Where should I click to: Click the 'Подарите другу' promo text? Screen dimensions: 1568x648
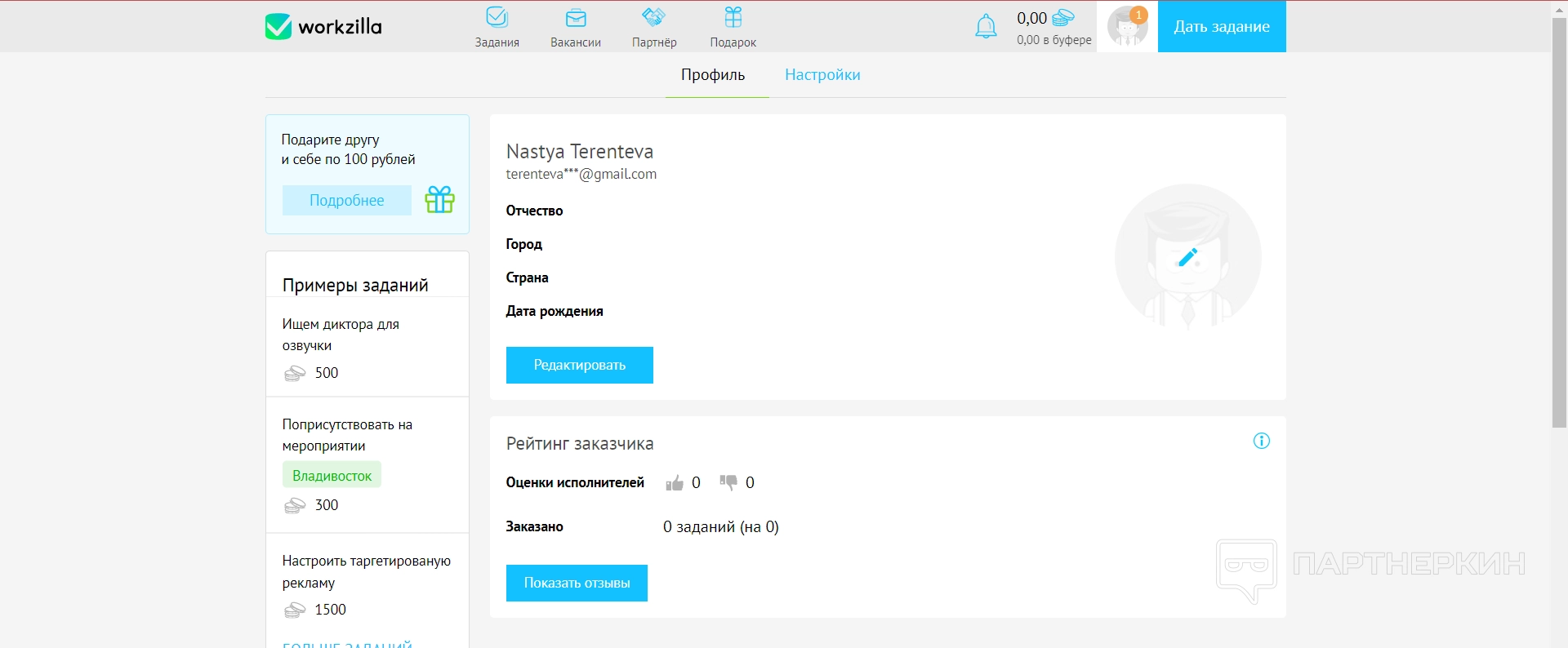(349, 149)
